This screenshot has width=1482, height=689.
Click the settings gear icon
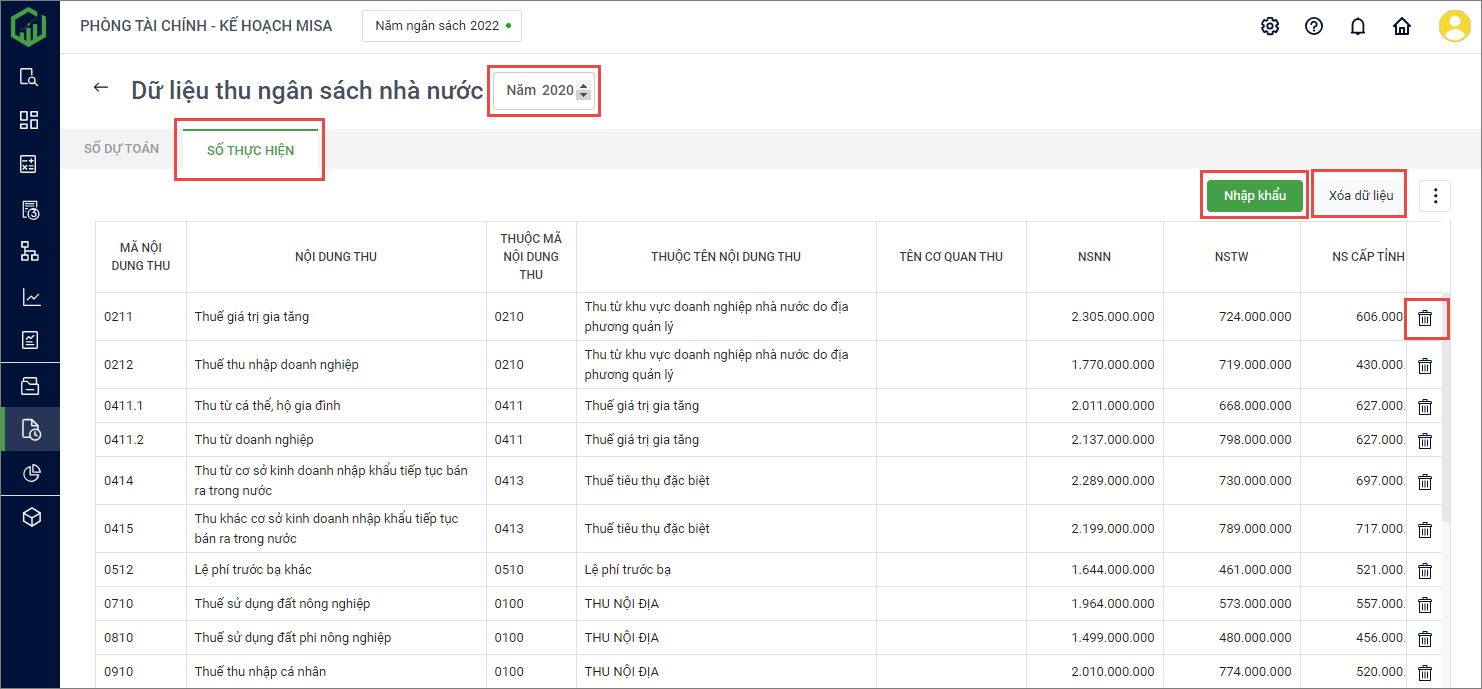pos(1270,27)
